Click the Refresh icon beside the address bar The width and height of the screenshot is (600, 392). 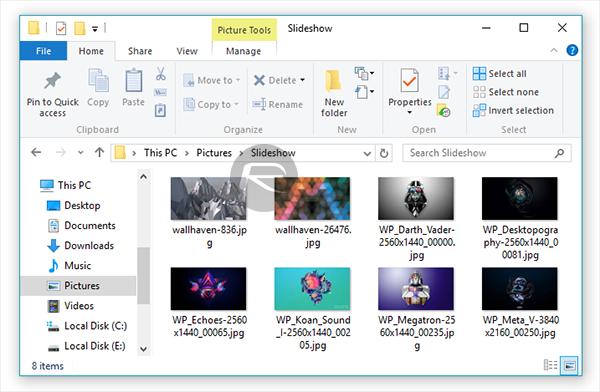384,153
